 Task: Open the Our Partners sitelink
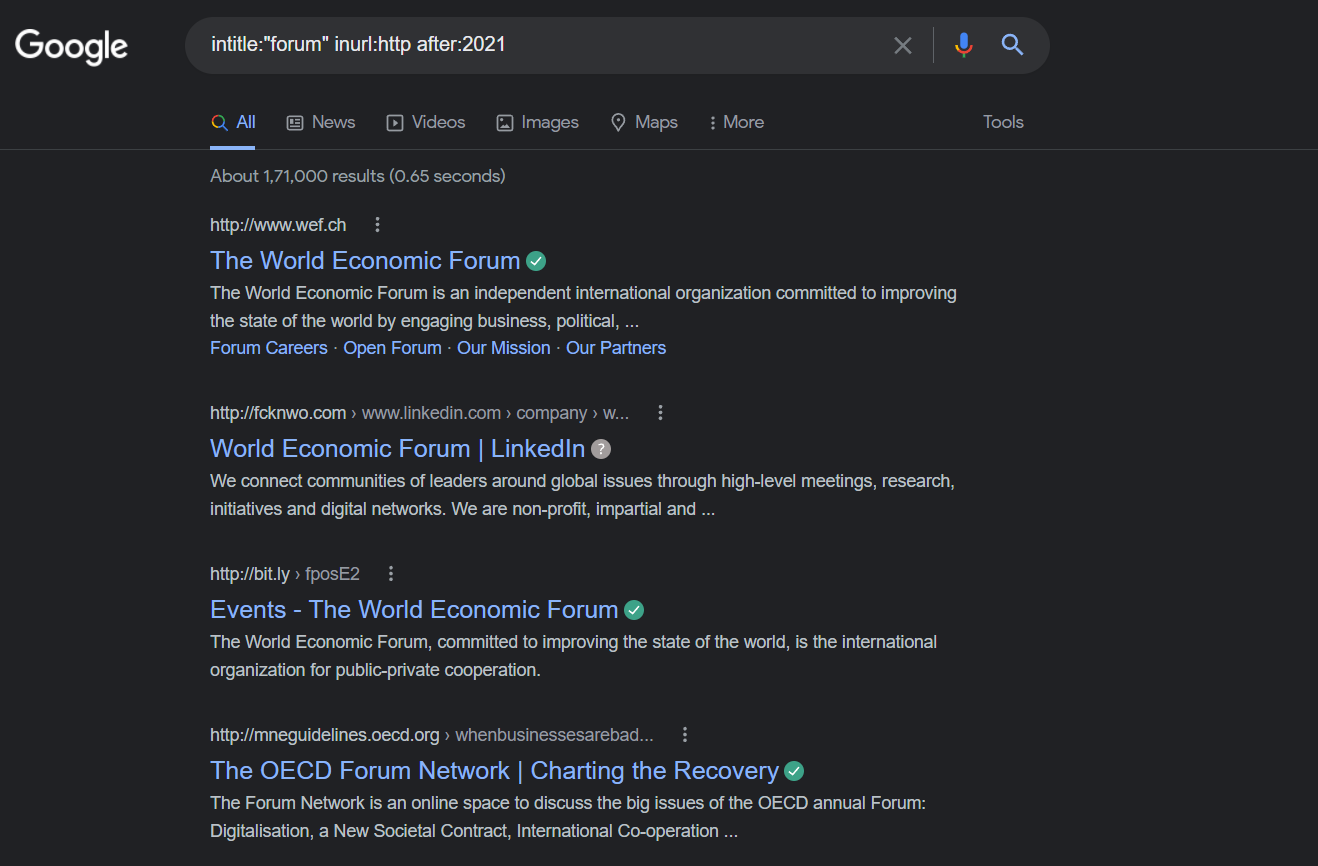coord(616,348)
